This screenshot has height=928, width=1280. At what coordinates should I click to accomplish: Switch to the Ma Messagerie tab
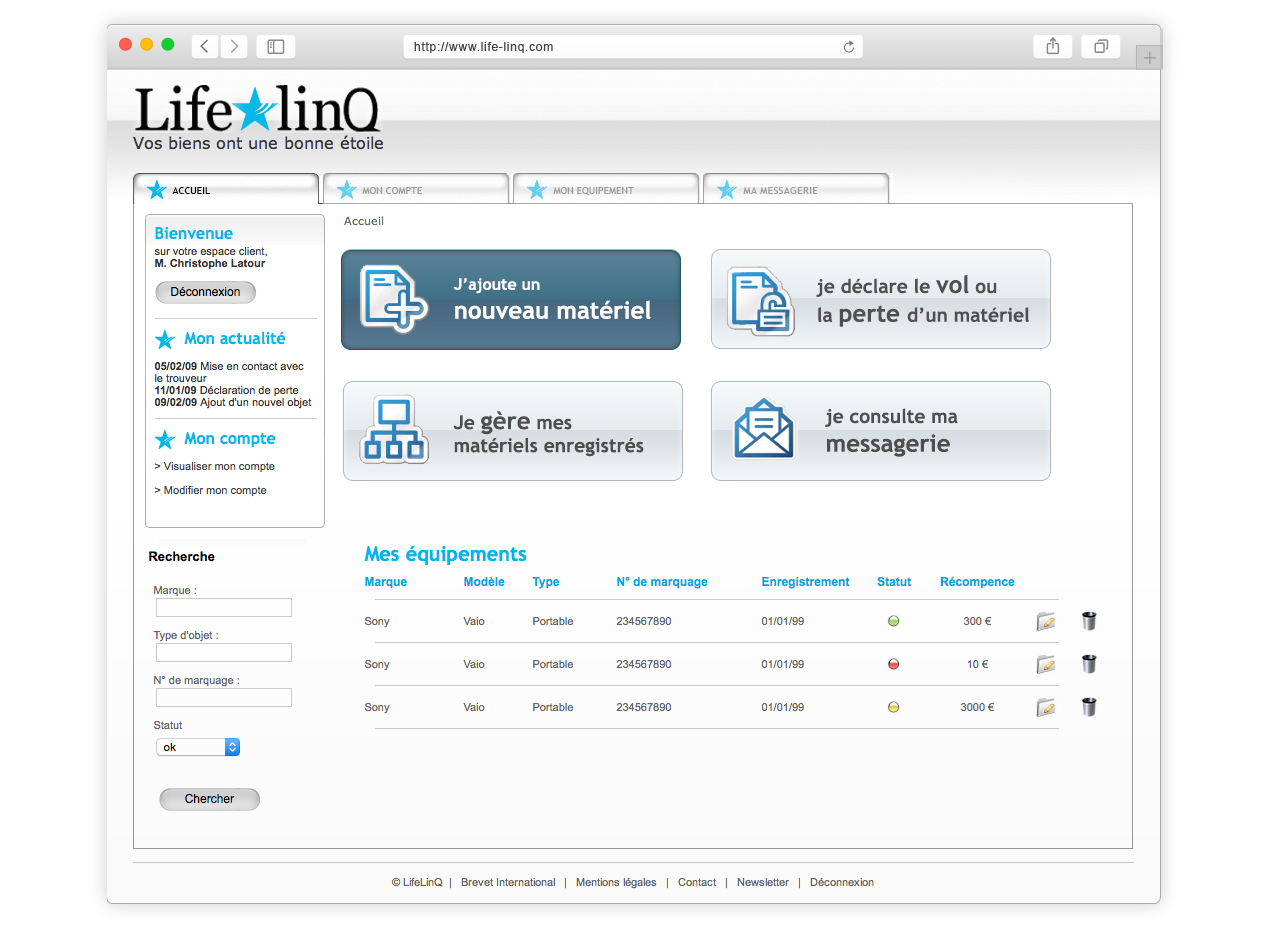click(796, 189)
